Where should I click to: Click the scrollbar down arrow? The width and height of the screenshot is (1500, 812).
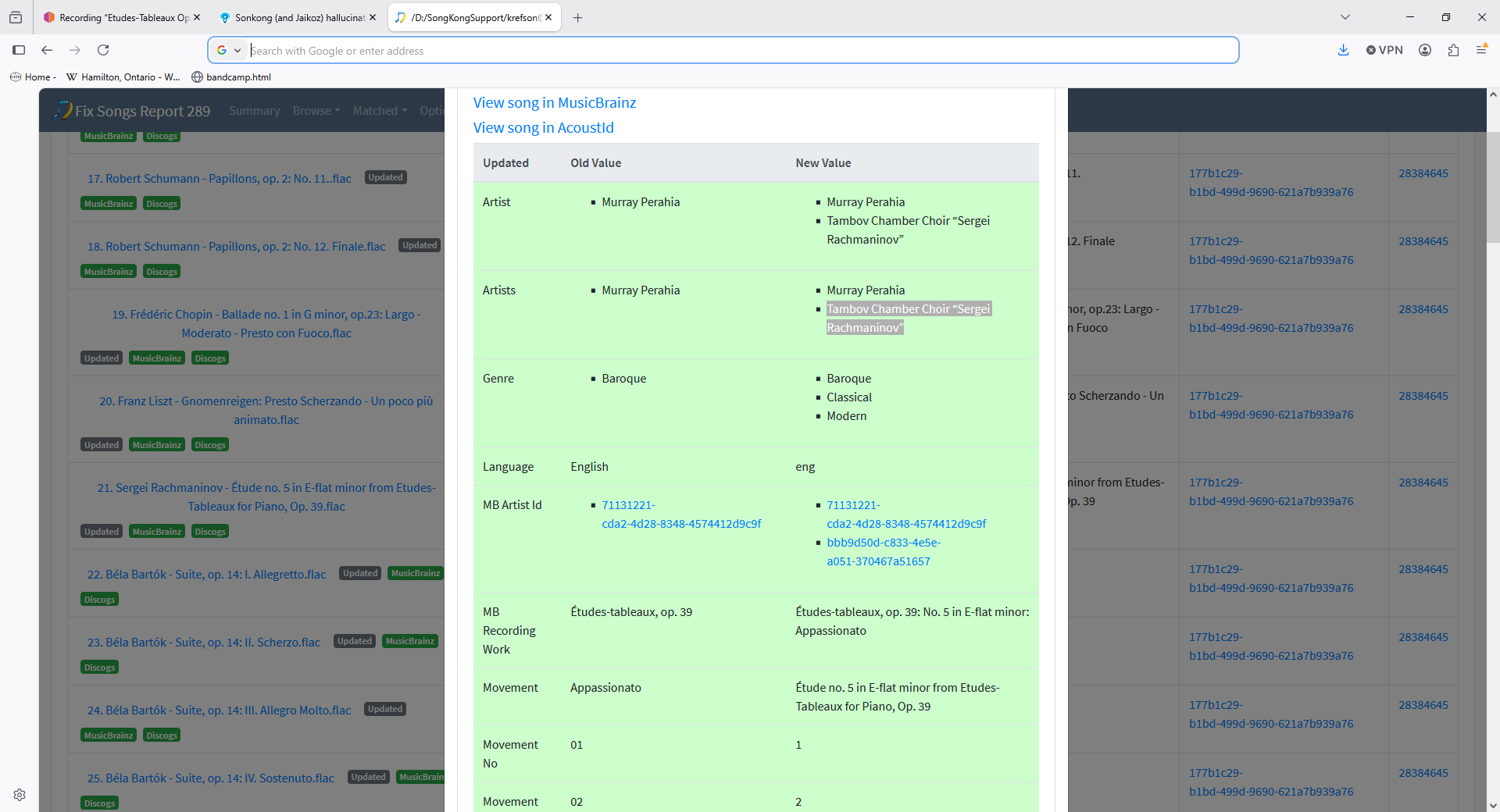click(x=1493, y=805)
